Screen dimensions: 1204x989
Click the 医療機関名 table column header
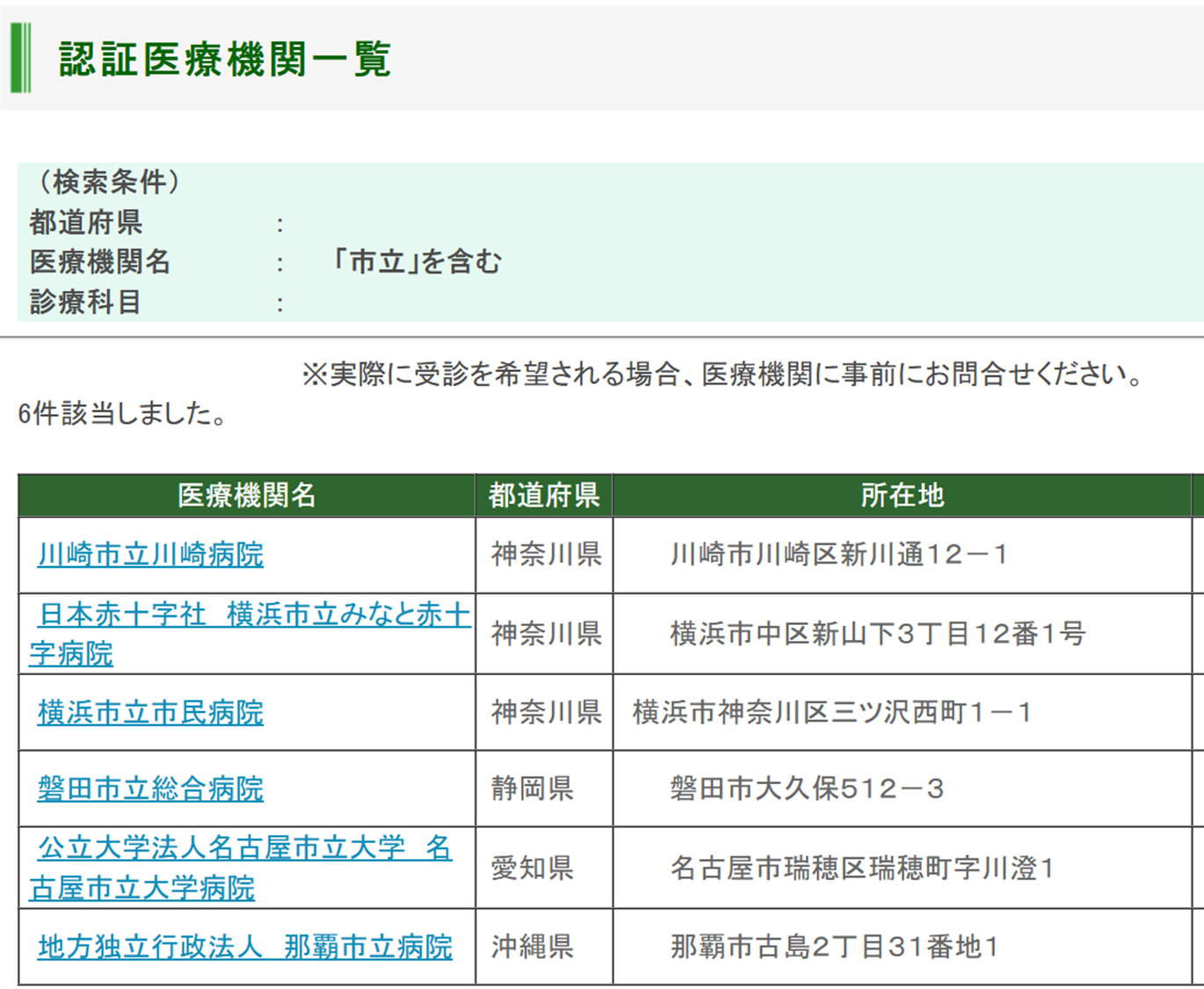point(246,496)
